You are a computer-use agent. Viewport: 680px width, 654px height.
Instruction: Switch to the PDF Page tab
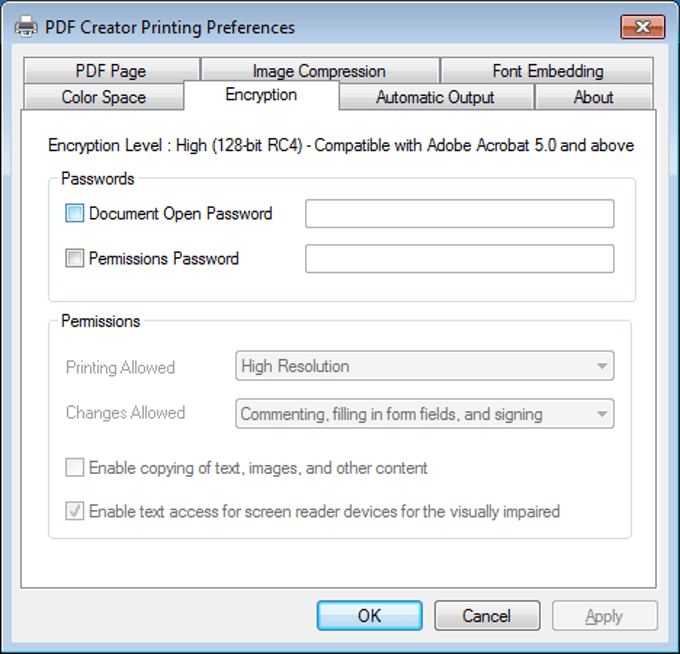click(110, 71)
